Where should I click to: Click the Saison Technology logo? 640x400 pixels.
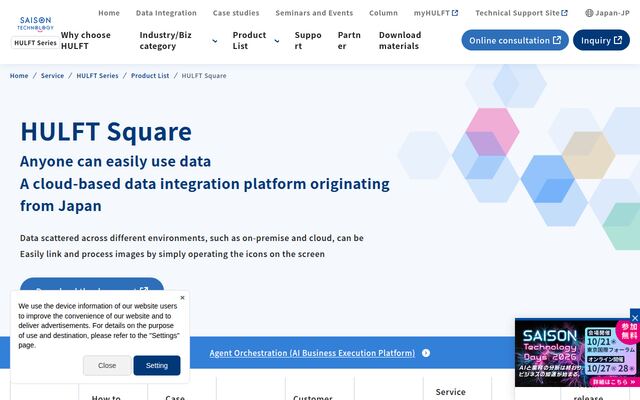coord(36,24)
